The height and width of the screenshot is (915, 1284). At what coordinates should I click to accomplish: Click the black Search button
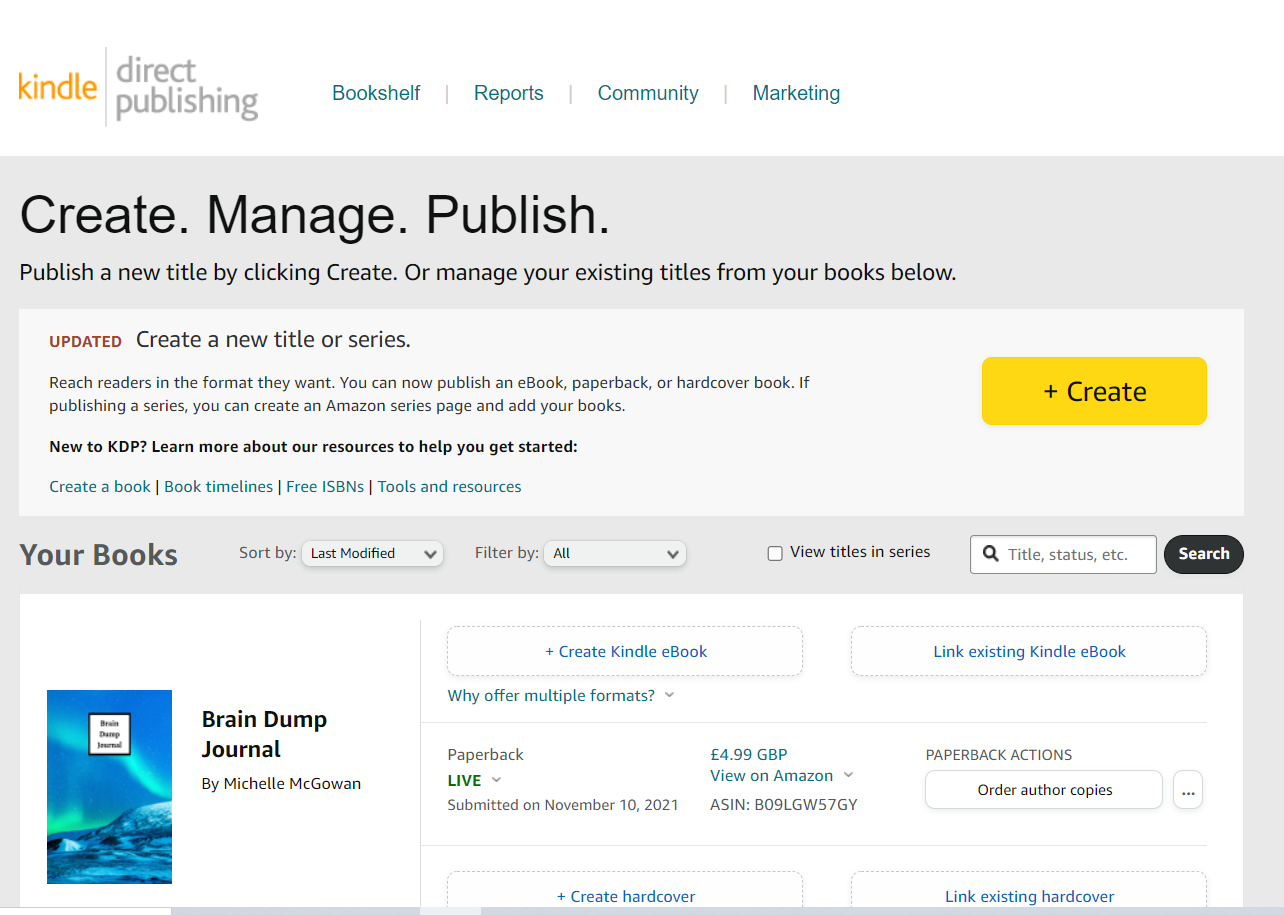(1204, 554)
